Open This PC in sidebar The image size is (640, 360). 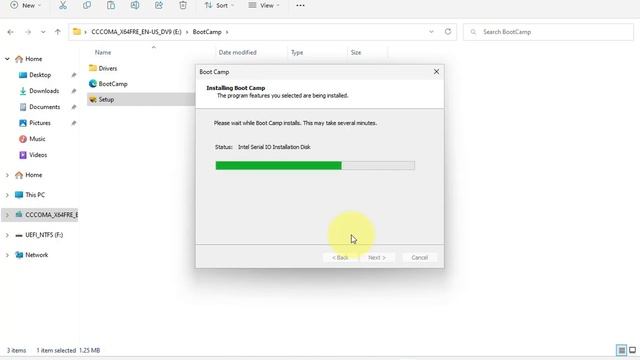coord(35,195)
